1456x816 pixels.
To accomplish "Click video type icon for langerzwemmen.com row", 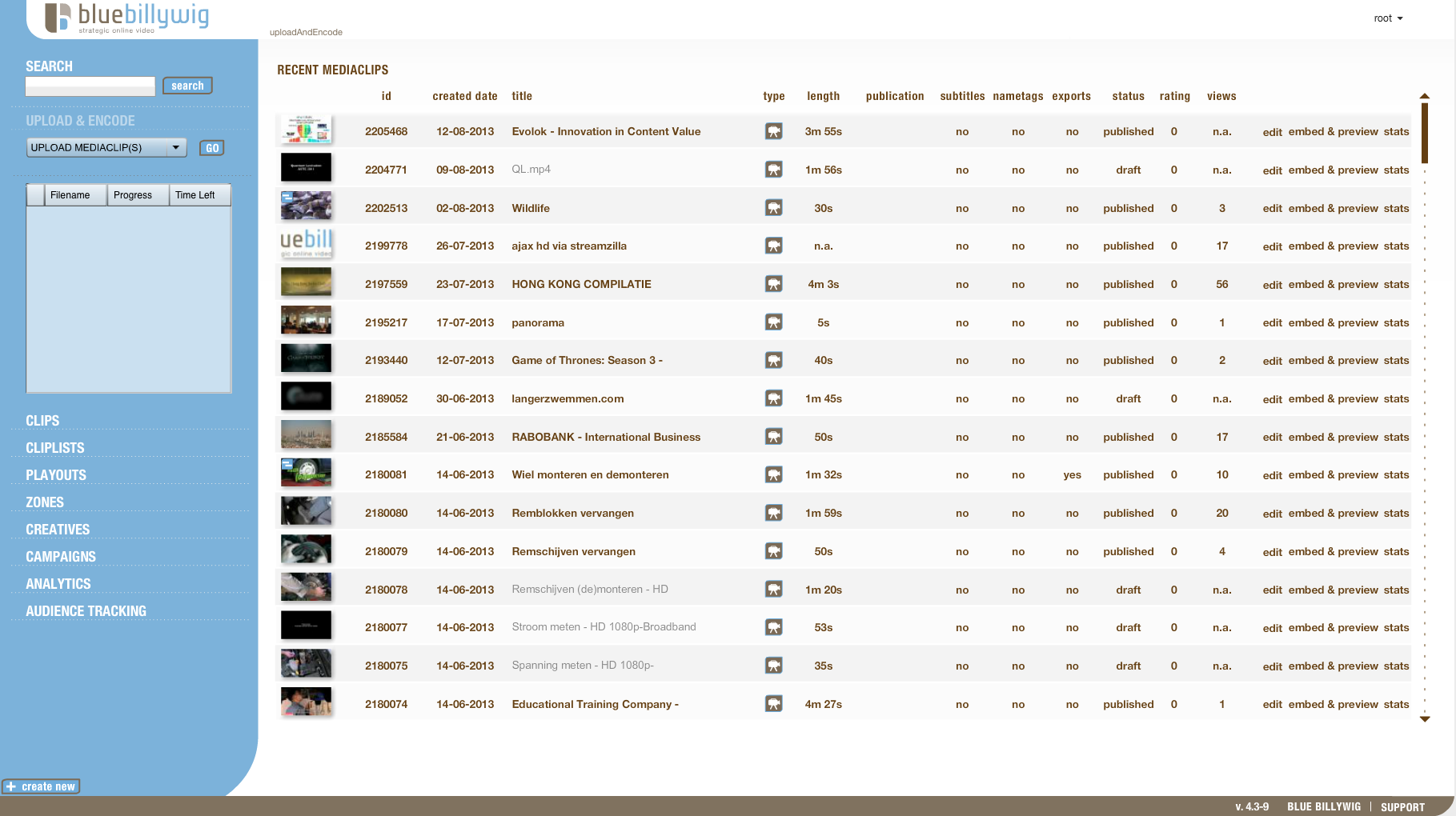I will [x=773, y=398].
